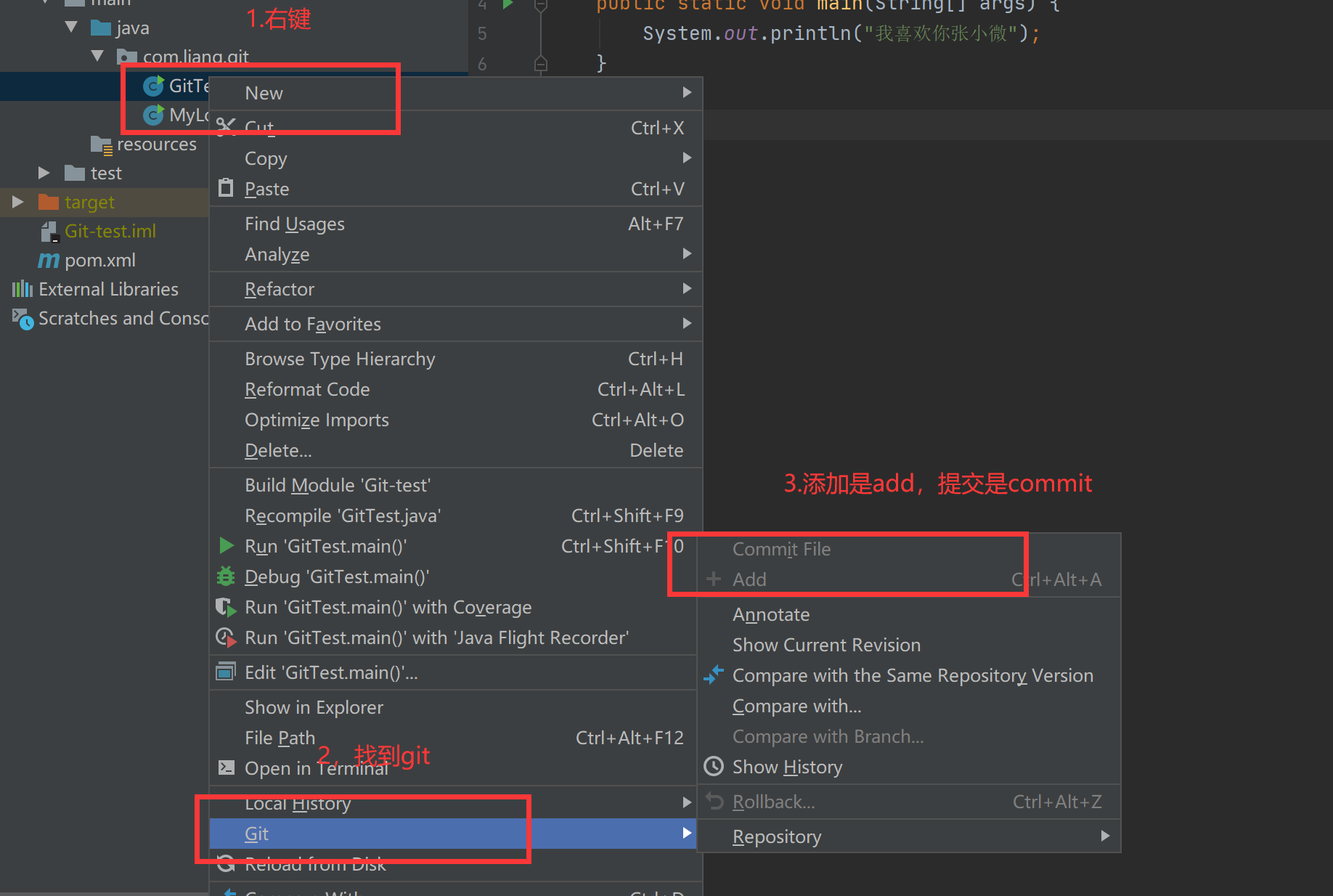Viewport: 1333px width, 896px height.
Task: Choose the Delete... menu entry
Action: tap(455, 450)
